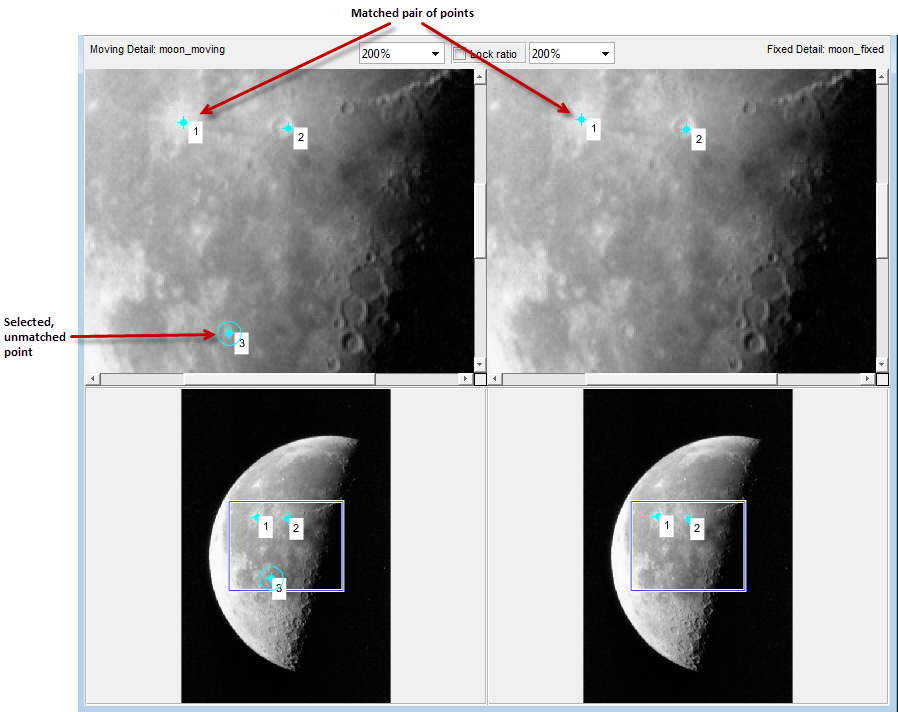Select control point 1 in fixed detail image
Screen dimensions: 898x712
(580, 118)
